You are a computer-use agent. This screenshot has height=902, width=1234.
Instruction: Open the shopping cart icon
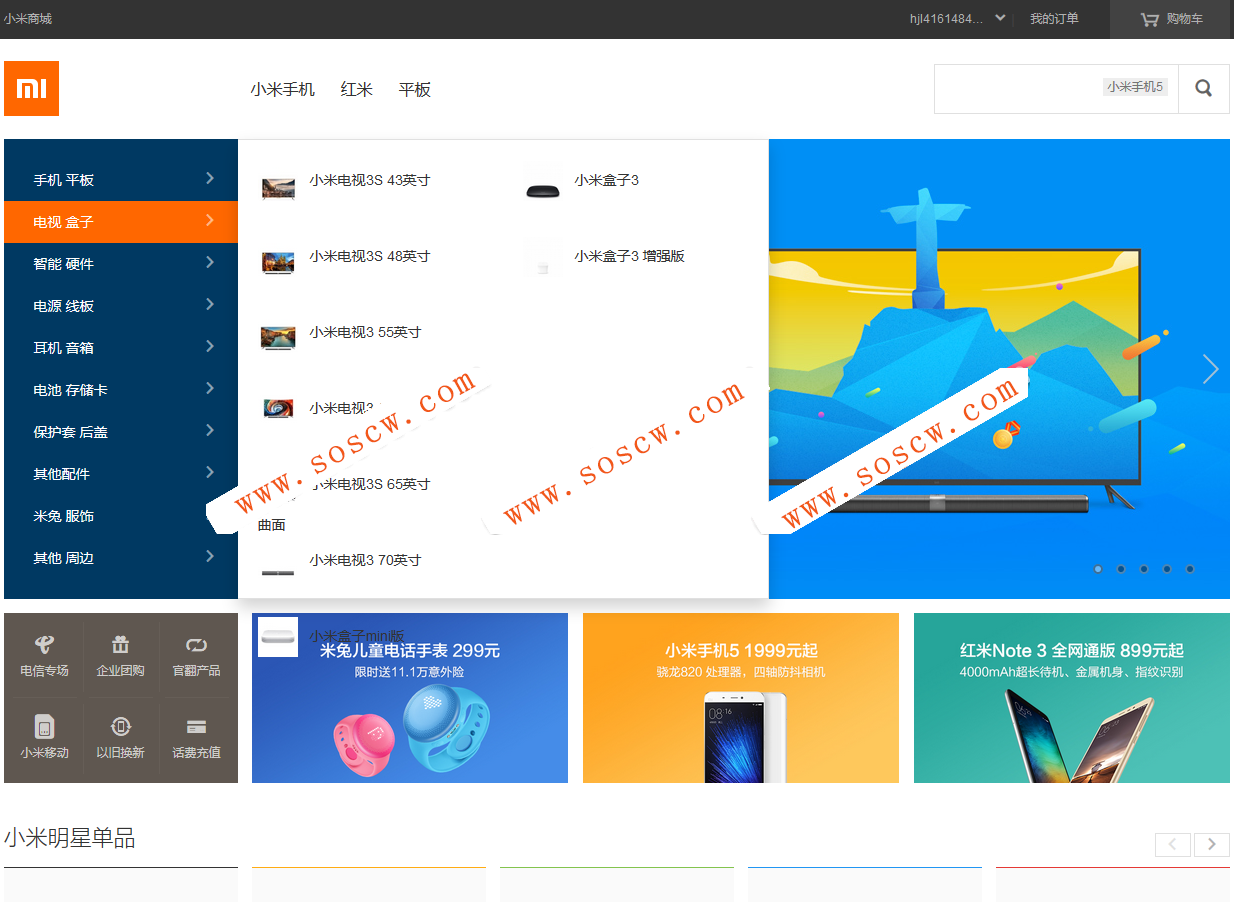coord(1149,19)
